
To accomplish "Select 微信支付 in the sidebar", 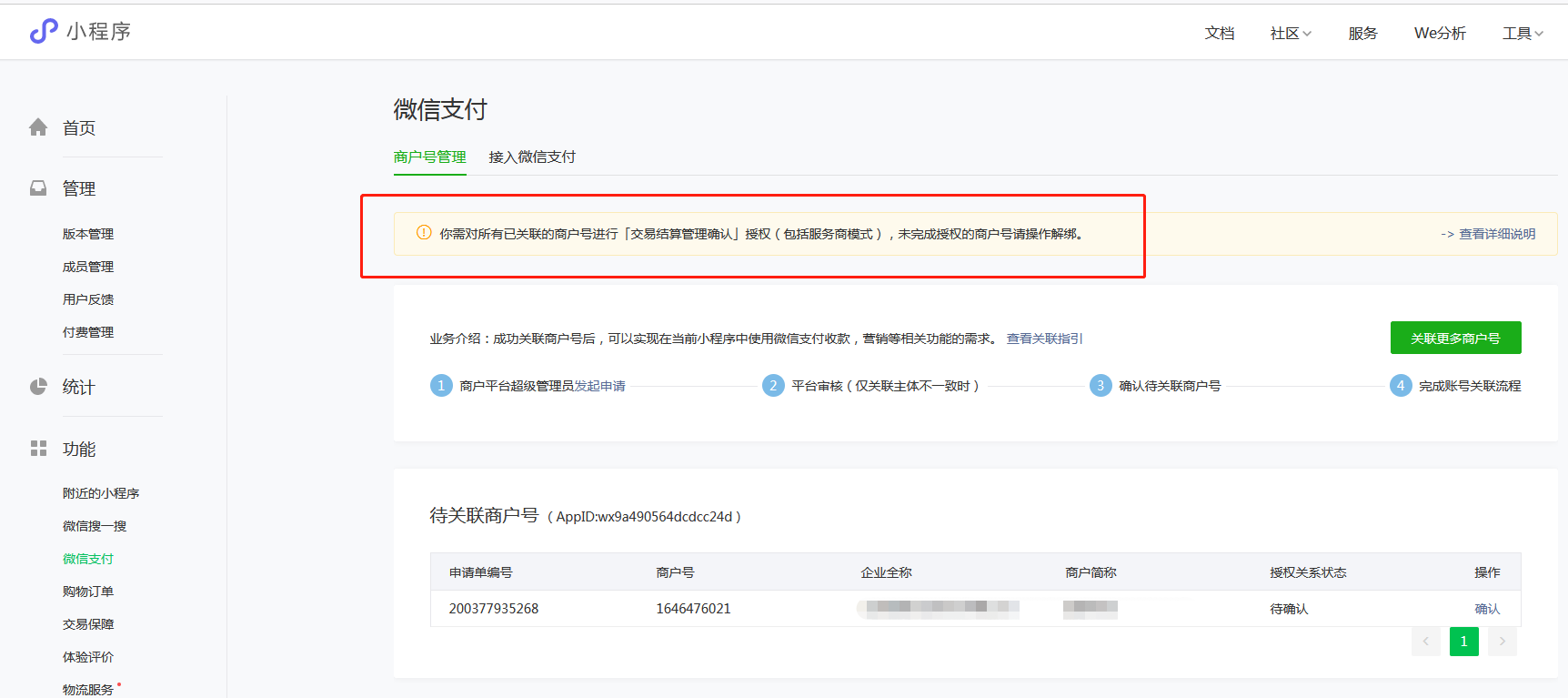I will (x=88, y=559).
